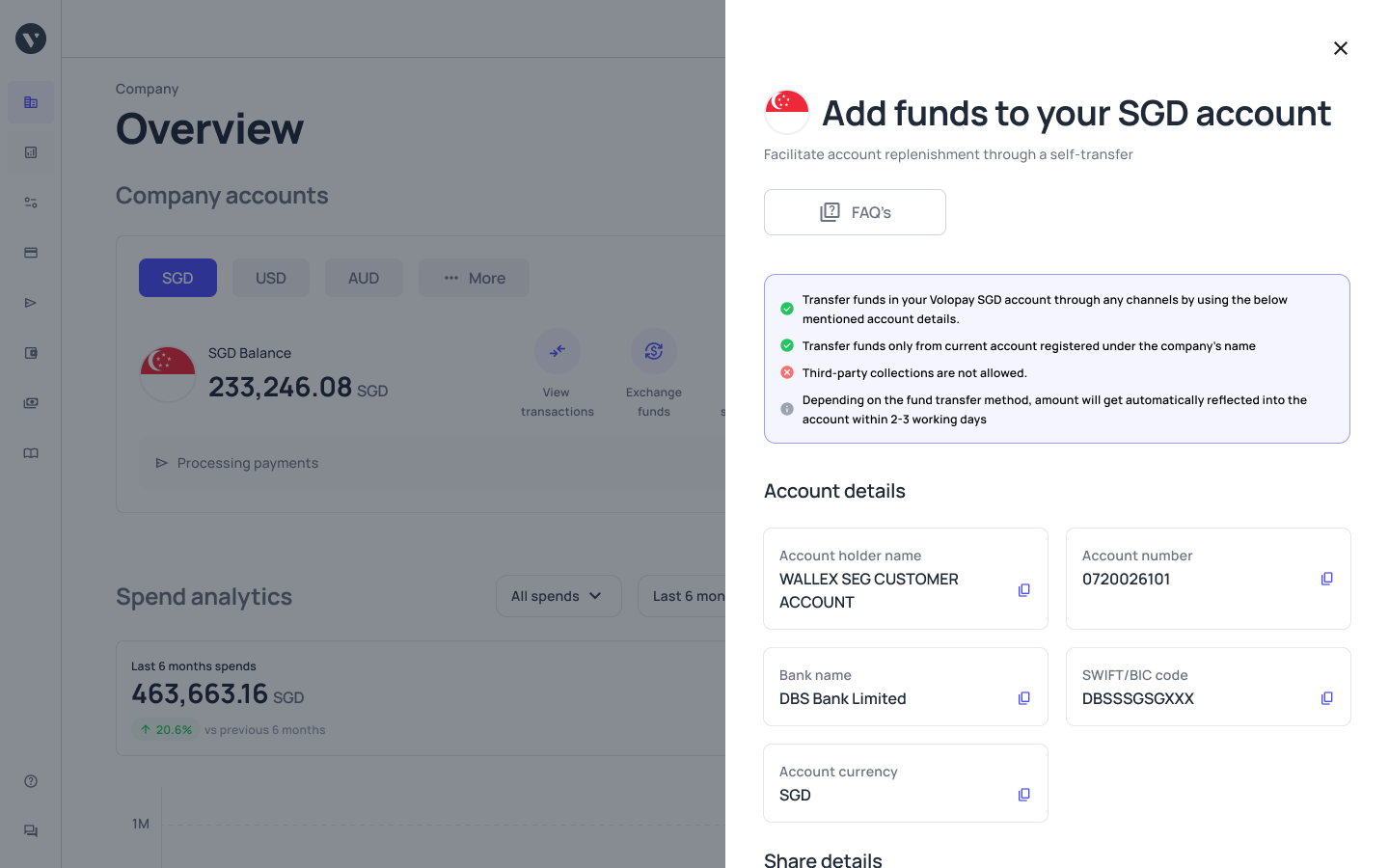Copy the account holder name
The image size is (1389, 868).
(1023, 590)
